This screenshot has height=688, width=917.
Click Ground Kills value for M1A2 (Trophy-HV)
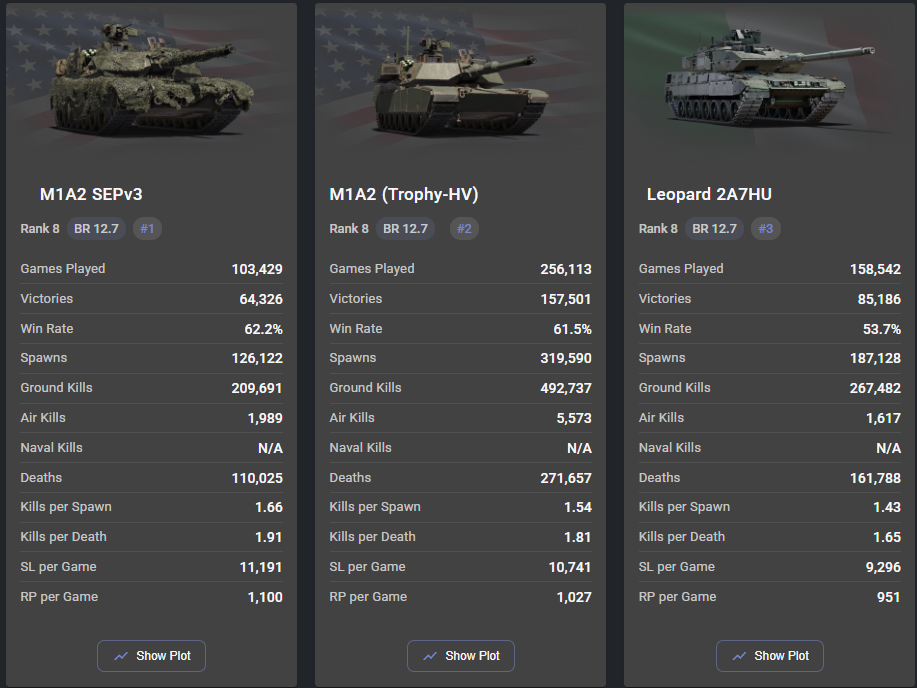point(566,388)
